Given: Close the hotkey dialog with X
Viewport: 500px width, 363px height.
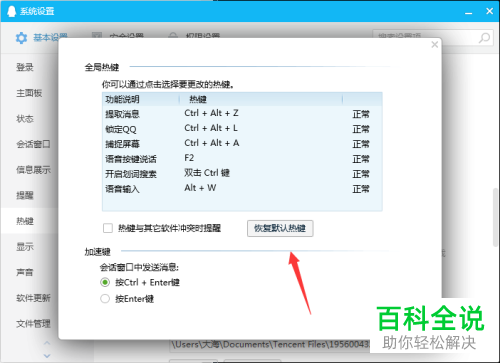Looking at the screenshot, I should (x=435, y=44).
